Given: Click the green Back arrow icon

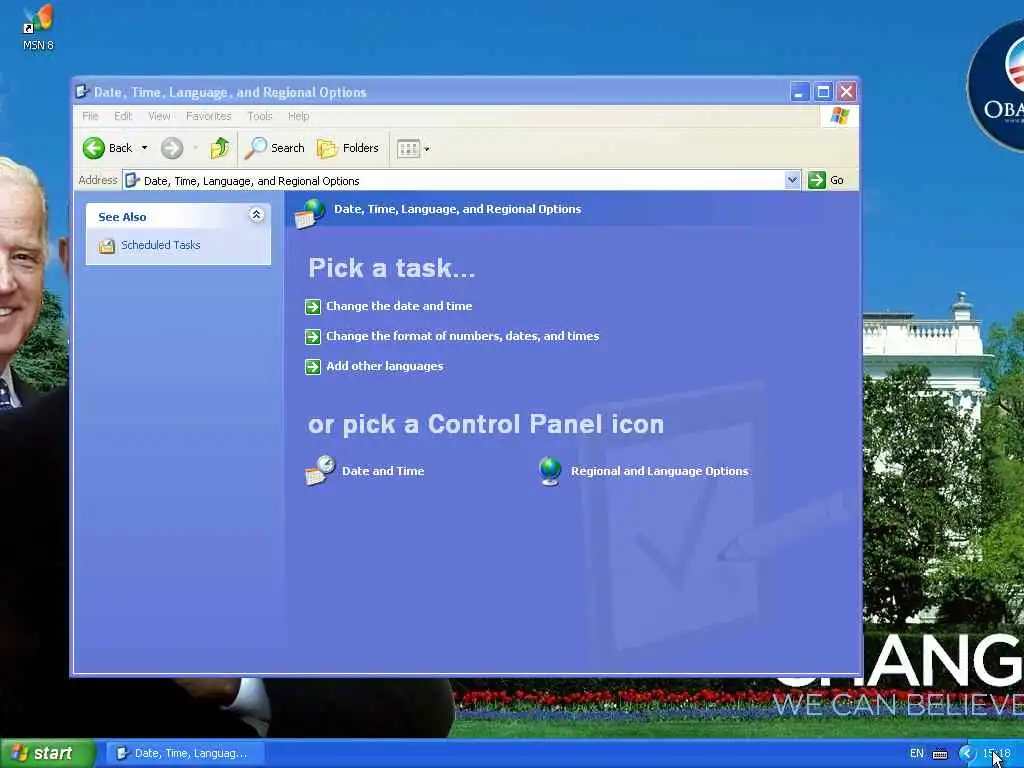Looking at the screenshot, I should coord(93,148).
